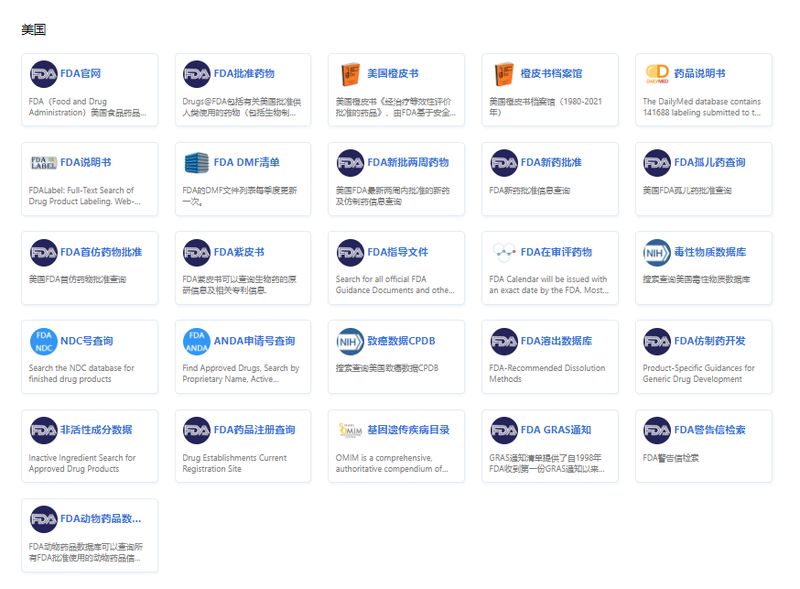
Task: Open the FDA动物药品数... title link
Action: pyautogui.click(x=101, y=519)
